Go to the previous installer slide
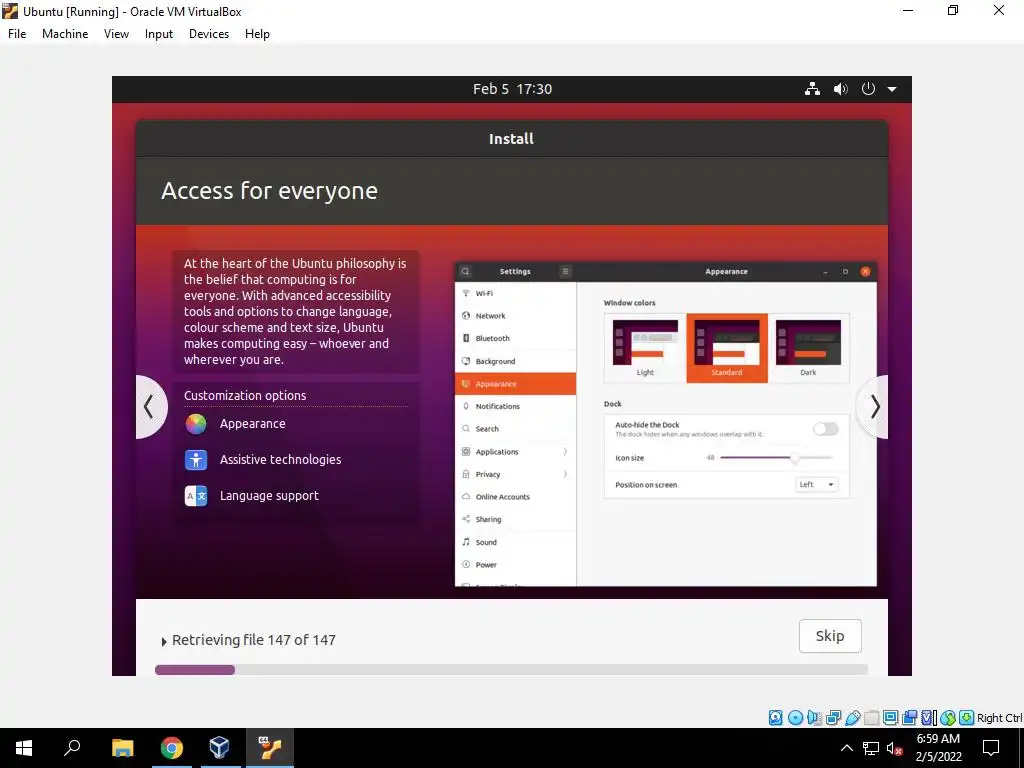Image resolution: width=1024 pixels, height=768 pixels. click(150, 406)
